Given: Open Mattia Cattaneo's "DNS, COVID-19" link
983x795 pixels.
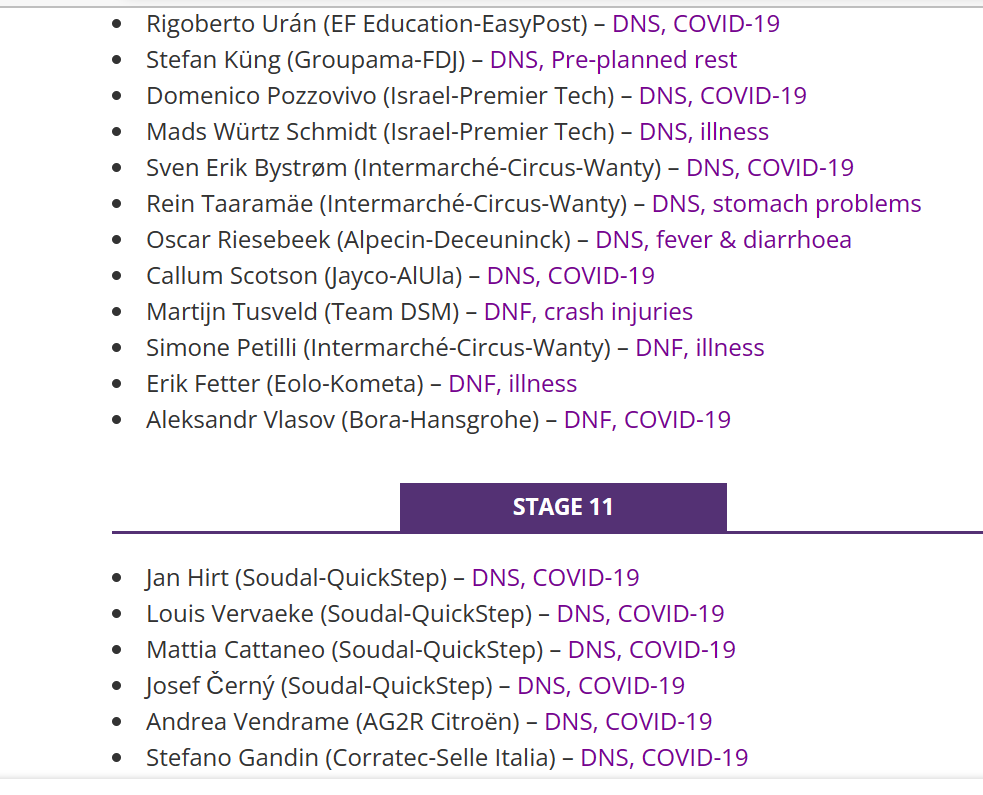Looking at the screenshot, I should point(651,650).
